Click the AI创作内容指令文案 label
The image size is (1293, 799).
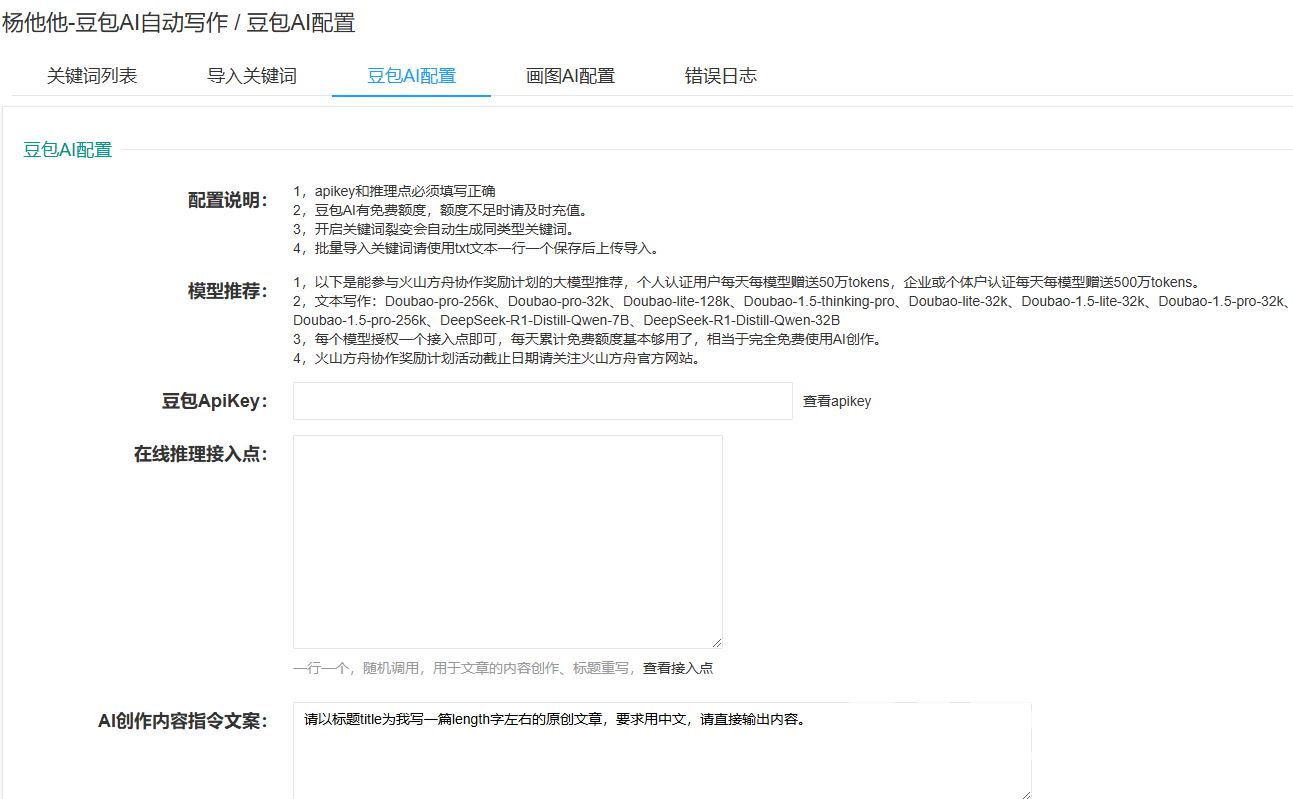click(x=183, y=721)
